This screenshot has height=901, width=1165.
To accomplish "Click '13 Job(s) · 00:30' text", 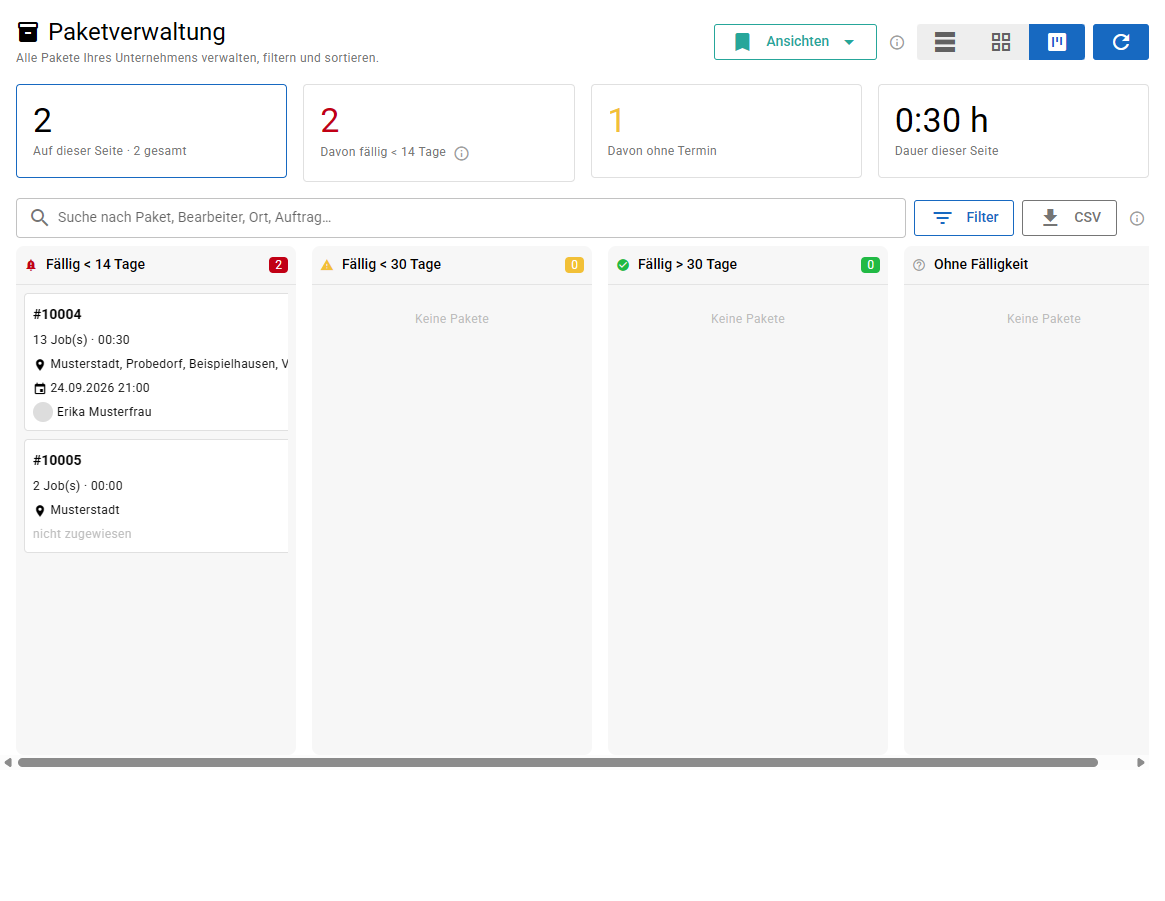I will (x=81, y=340).
